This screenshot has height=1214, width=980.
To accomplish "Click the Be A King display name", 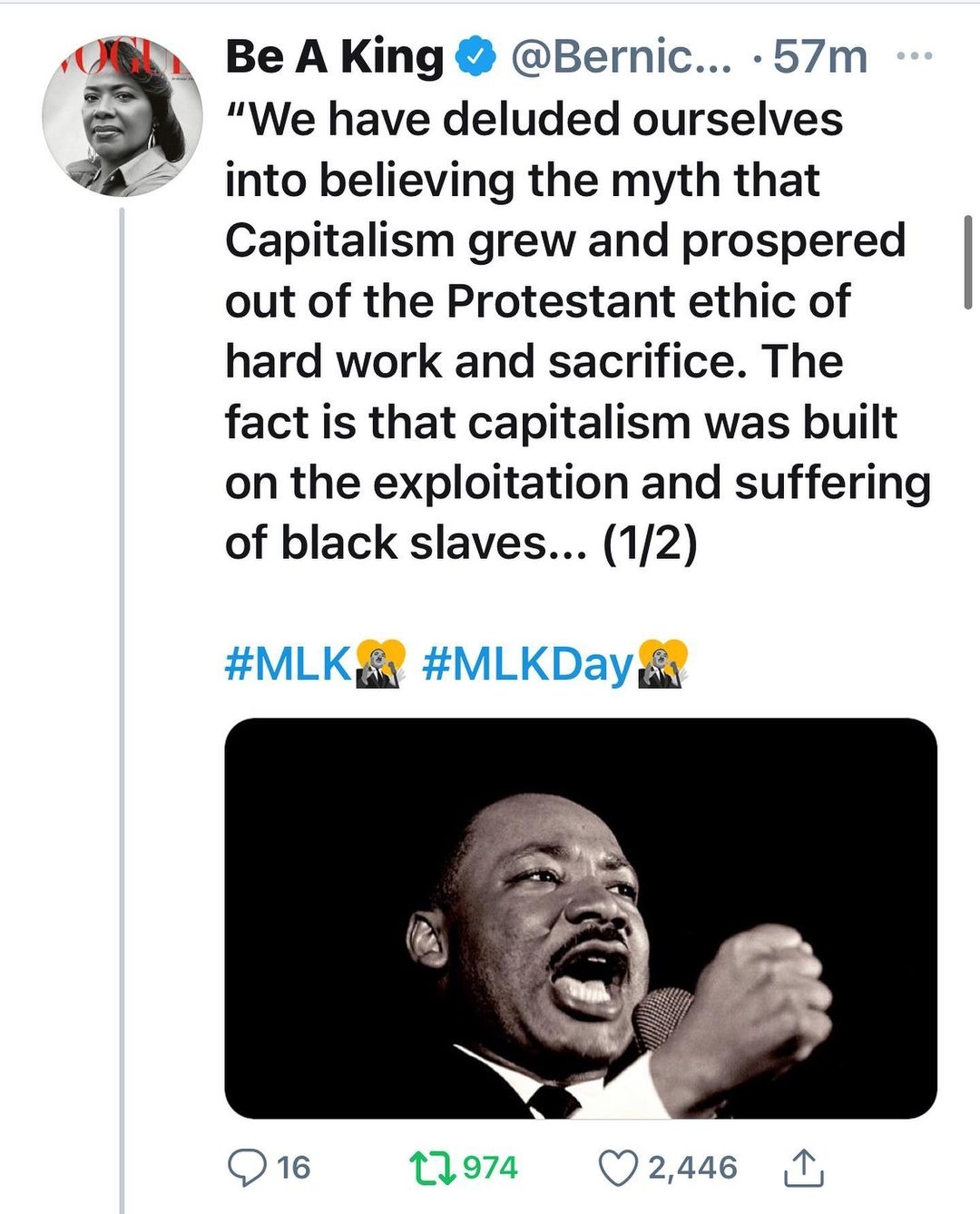I will point(335,57).
